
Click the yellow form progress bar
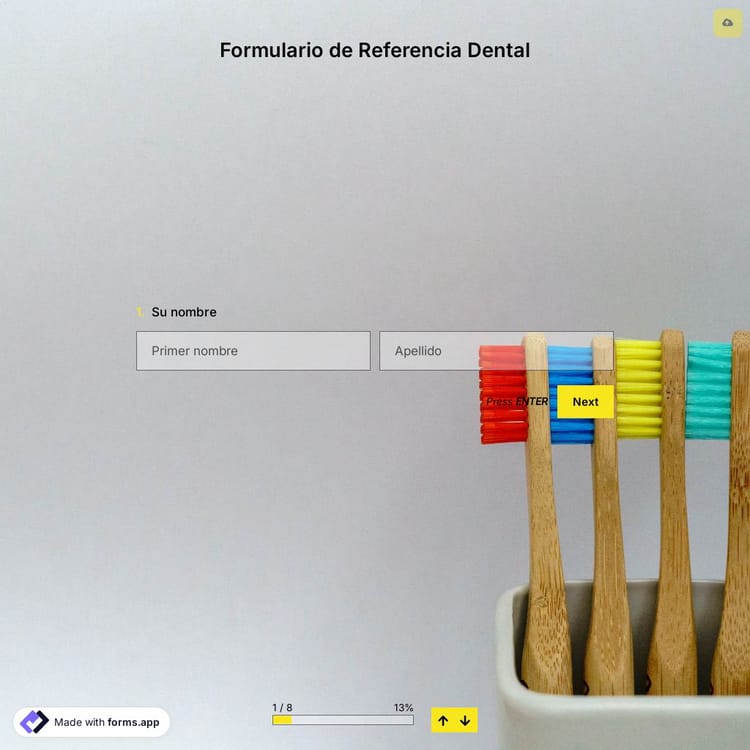pyautogui.click(x=342, y=720)
